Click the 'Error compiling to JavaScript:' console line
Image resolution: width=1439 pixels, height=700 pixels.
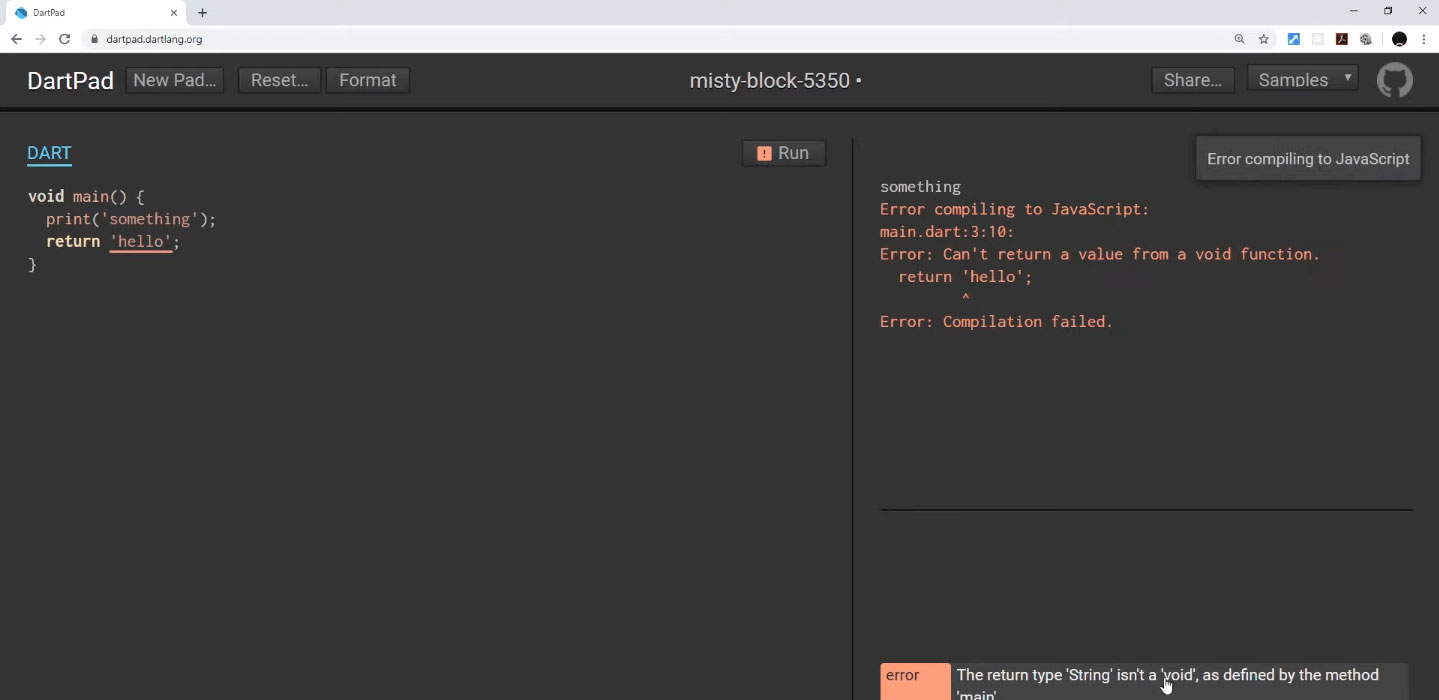coord(1015,209)
